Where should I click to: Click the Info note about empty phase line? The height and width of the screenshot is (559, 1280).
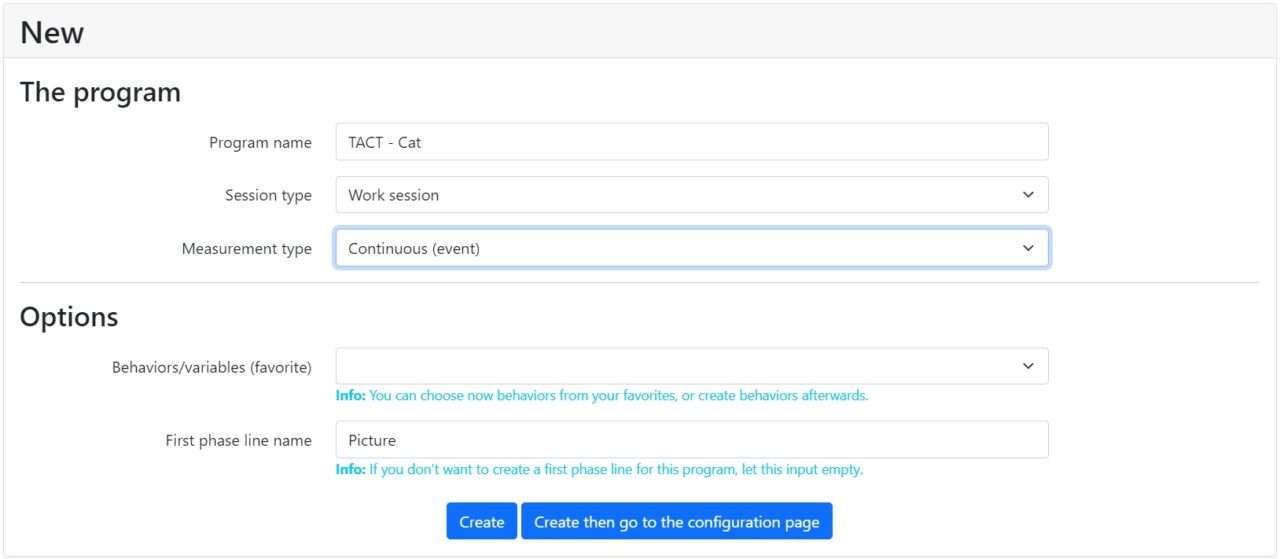click(599, 469)
